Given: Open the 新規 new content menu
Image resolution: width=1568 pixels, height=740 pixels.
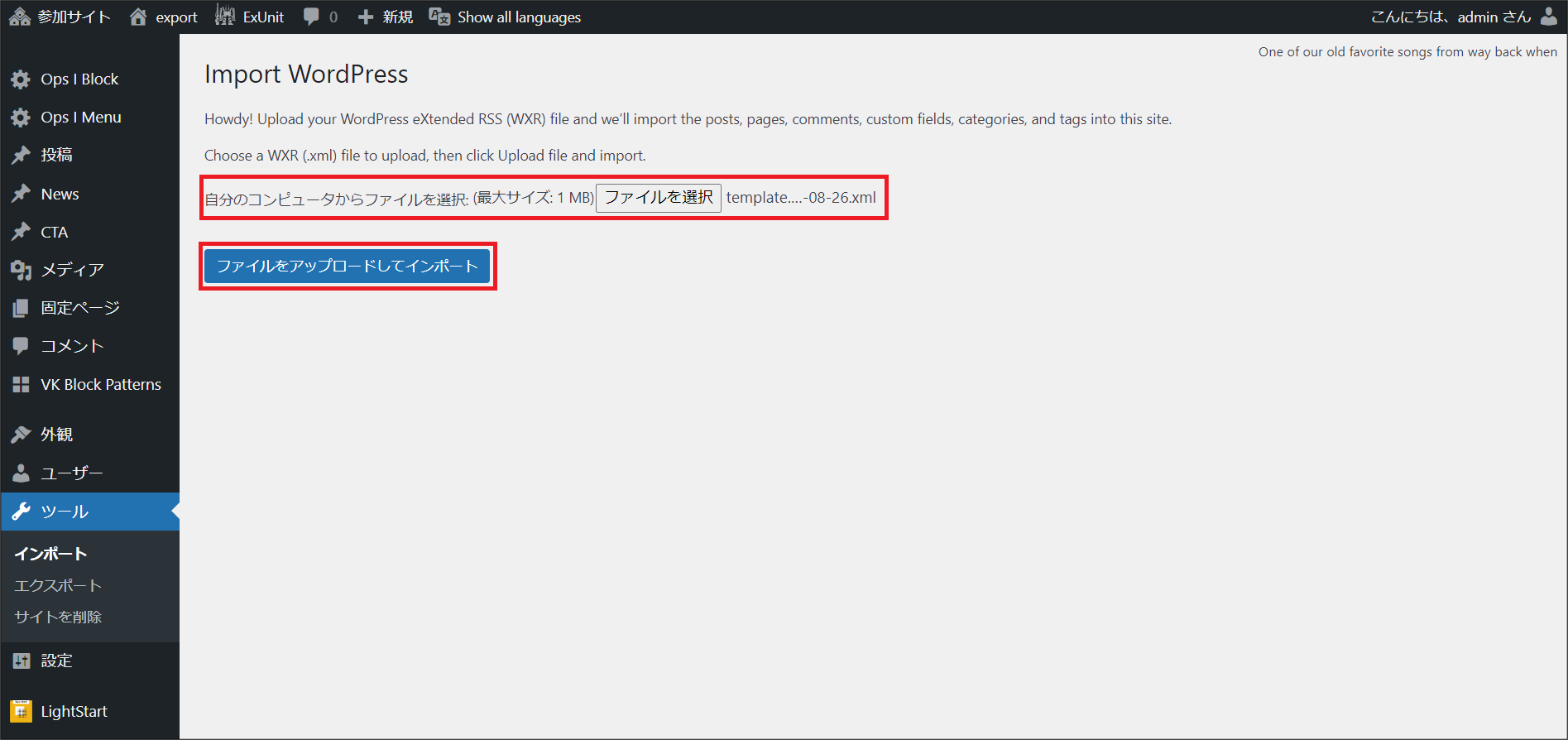Looking at the screenshot, I should tap(385, 17).
